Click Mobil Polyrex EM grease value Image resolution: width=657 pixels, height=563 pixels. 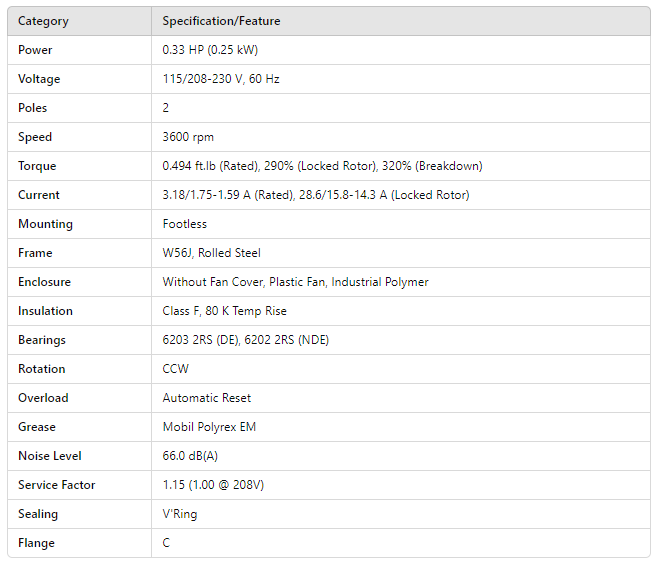tap(209, 427)
